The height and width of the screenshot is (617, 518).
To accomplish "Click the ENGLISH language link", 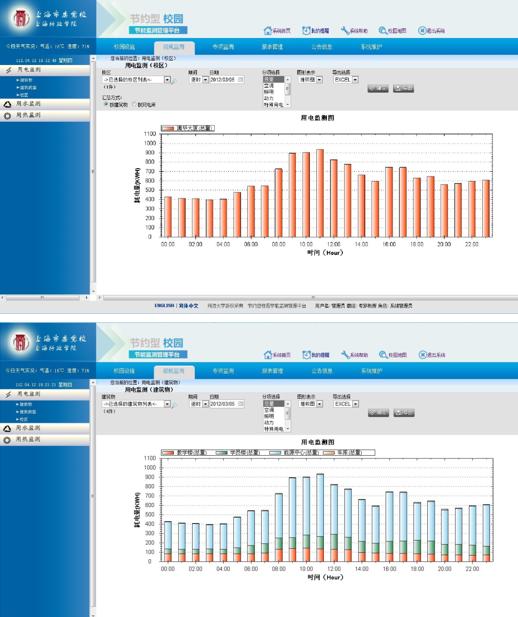I will pyautogui.click(x=164, y=306).
